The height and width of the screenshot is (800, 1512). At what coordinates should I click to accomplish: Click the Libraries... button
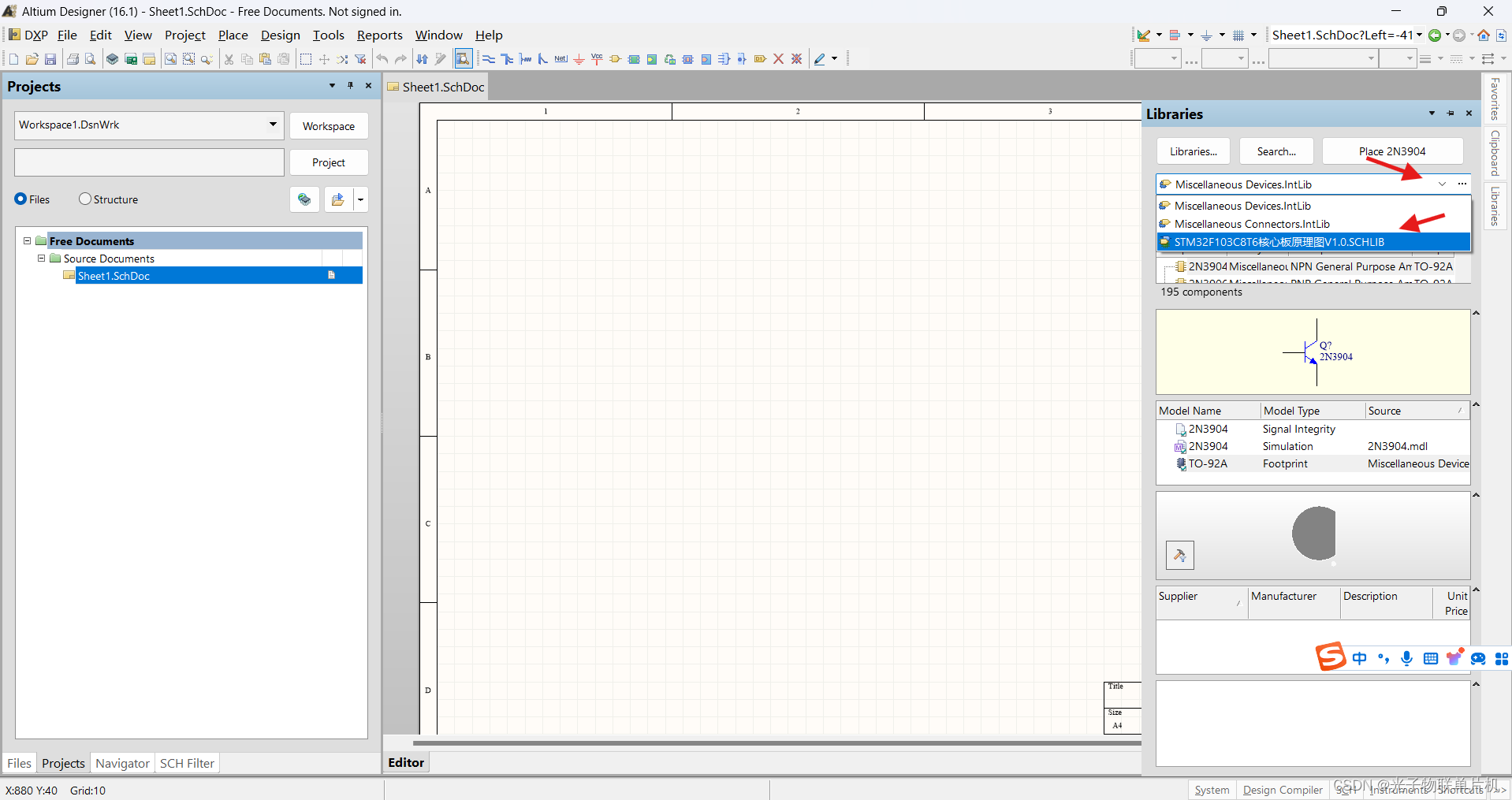1193,151
